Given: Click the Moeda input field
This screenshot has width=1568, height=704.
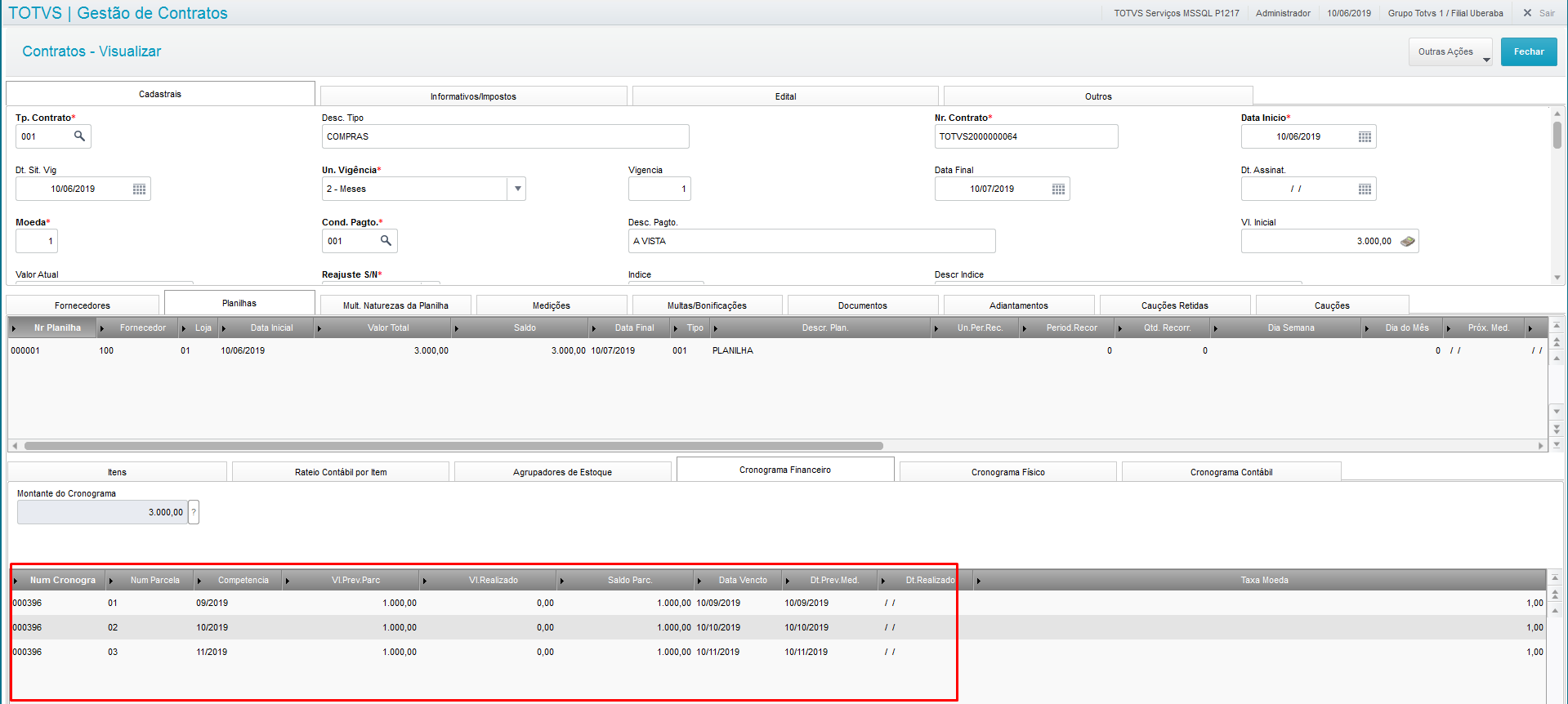Looking at the screenshot, I should [37, 241].
